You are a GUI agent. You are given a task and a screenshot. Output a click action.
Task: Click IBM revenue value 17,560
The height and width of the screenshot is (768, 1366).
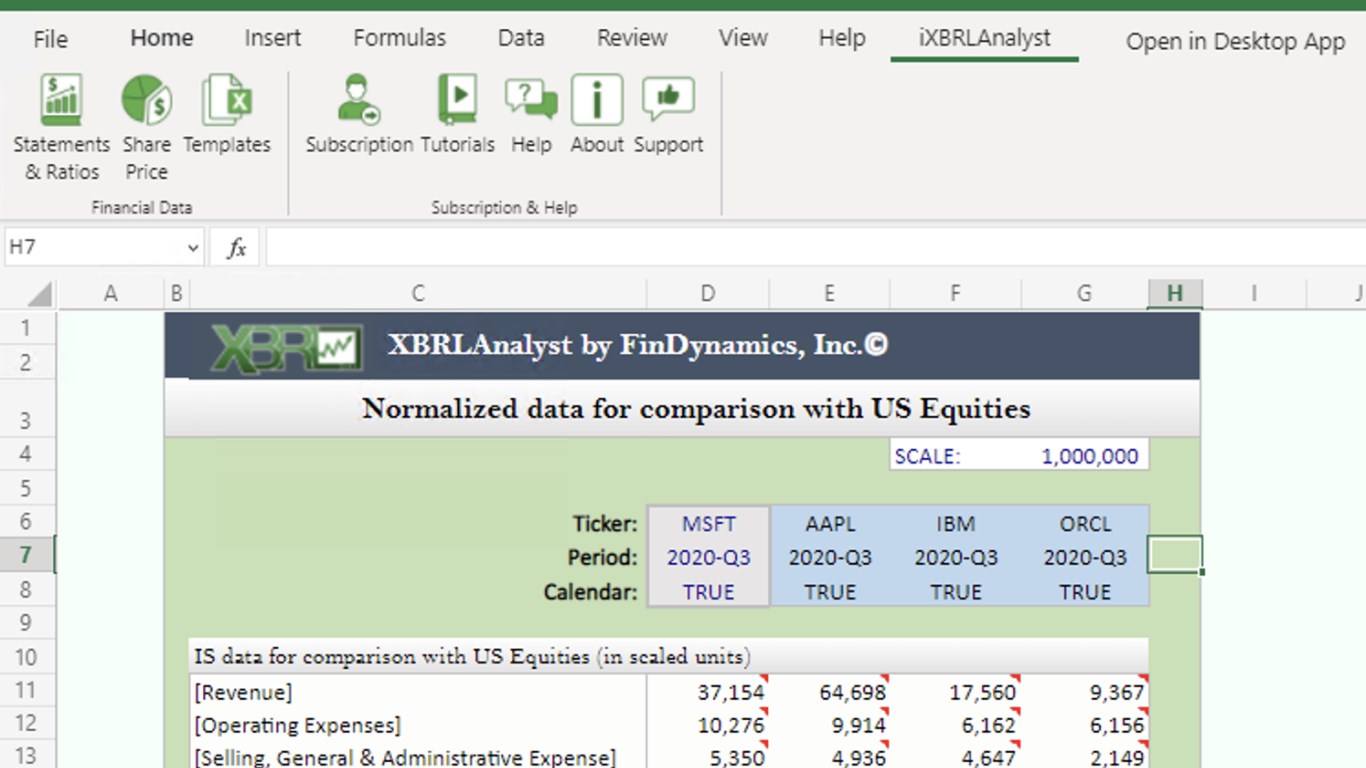coord(955,691)
